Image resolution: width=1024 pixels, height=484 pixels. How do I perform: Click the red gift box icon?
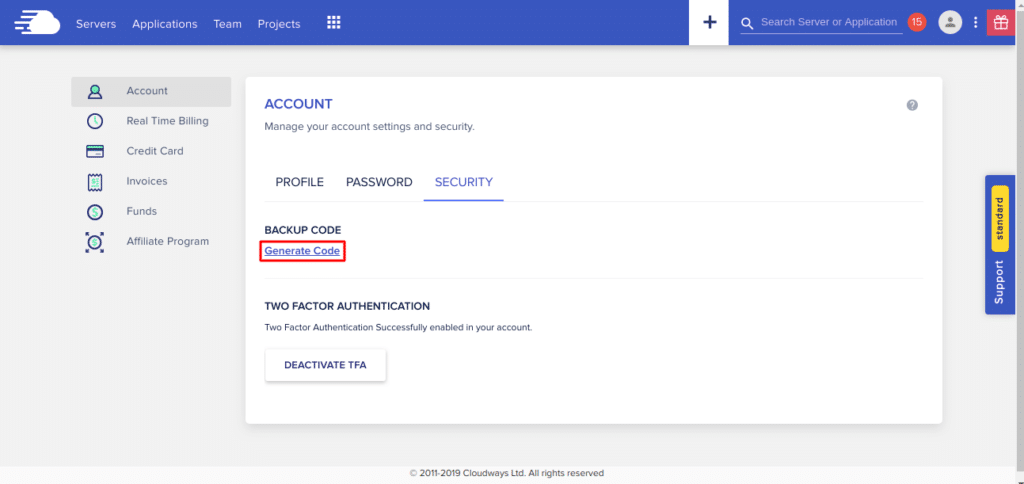(1000, 22)
